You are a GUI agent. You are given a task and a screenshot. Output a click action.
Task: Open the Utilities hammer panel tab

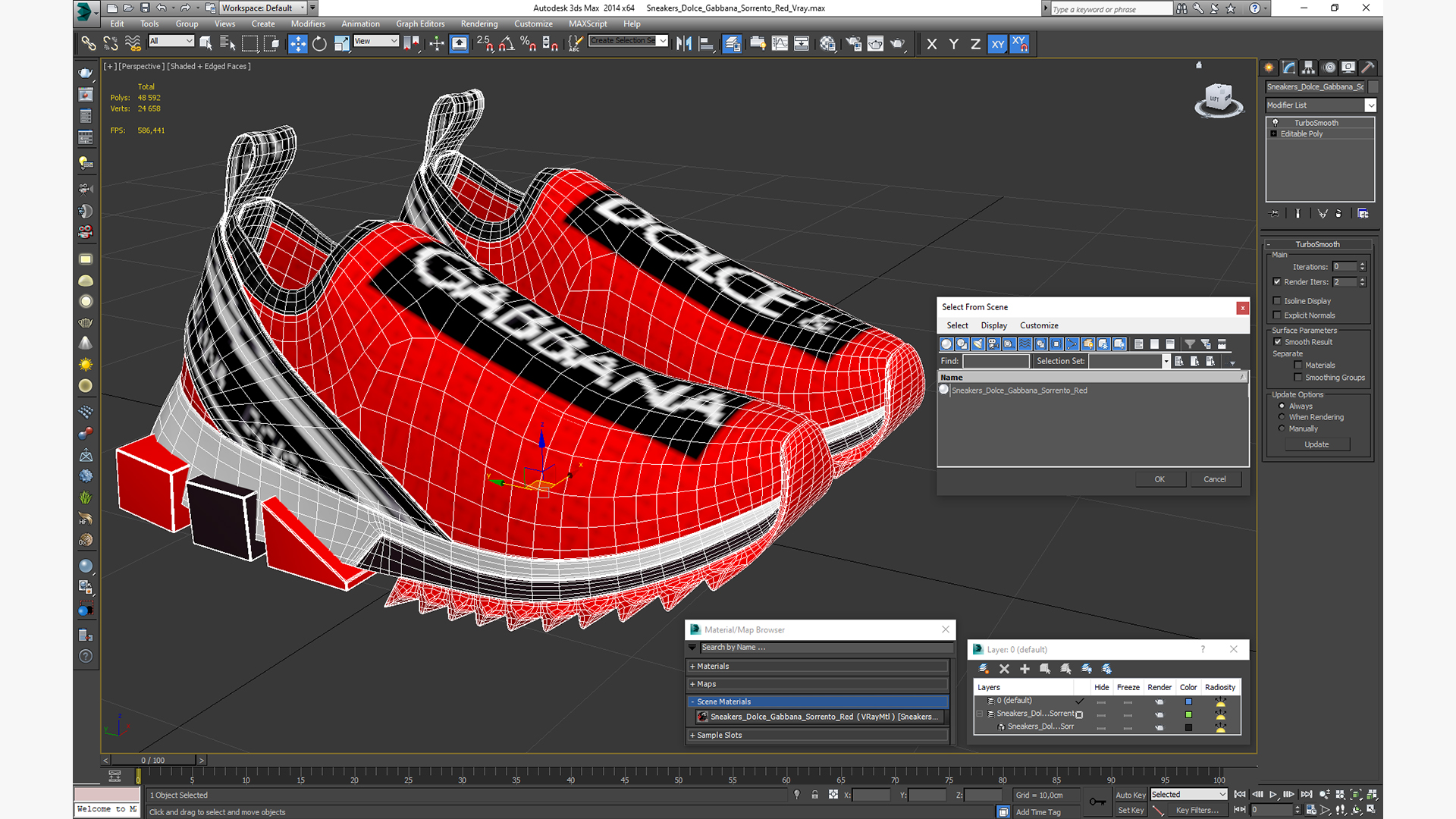[1368, 67]
